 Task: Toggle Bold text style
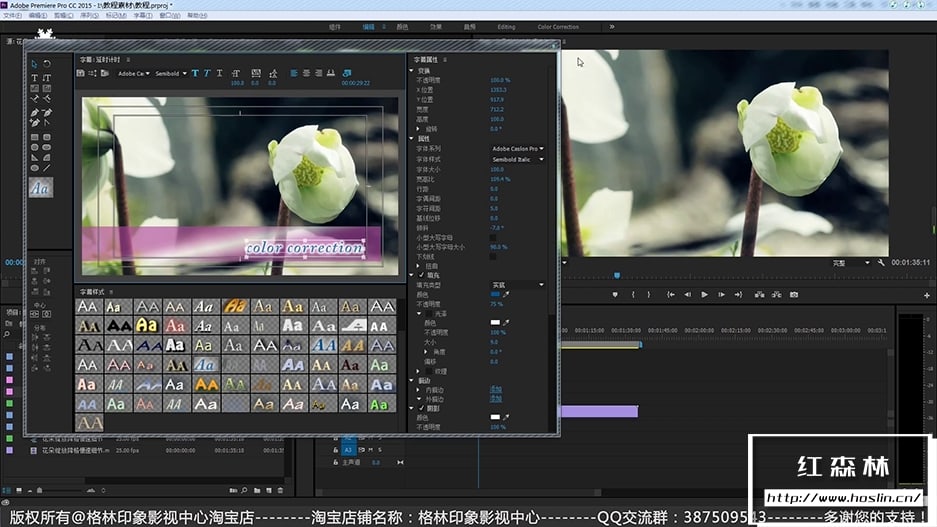pyautogui.click(x=195, y=73)
